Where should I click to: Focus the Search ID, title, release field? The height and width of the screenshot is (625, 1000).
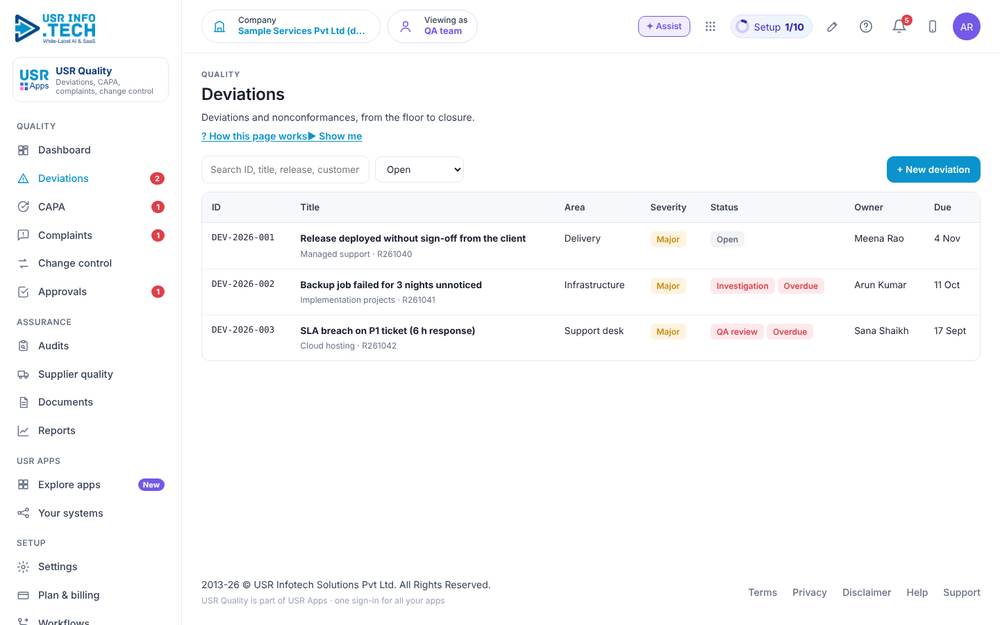click(285, 170)
